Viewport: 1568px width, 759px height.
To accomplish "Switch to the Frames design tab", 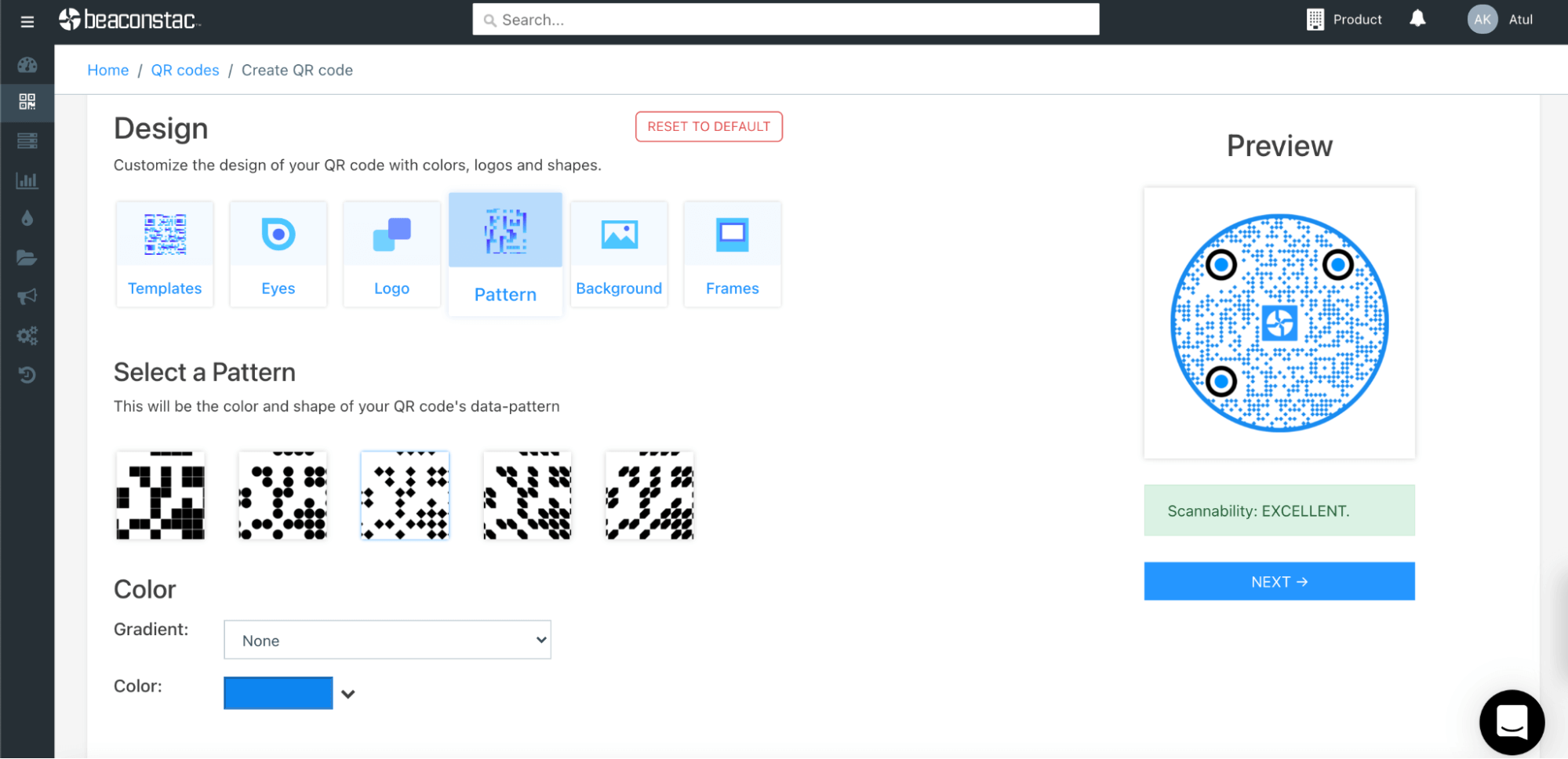I will click(732, 254).
